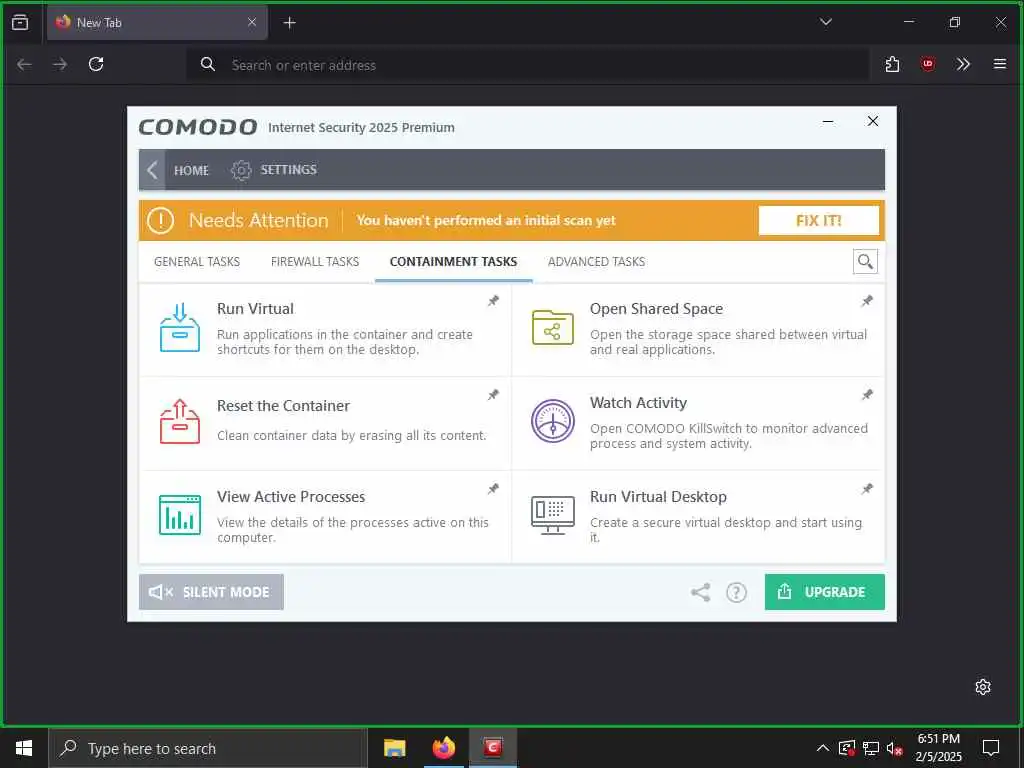Open View Active Processes chart icon

coord(180,515)
